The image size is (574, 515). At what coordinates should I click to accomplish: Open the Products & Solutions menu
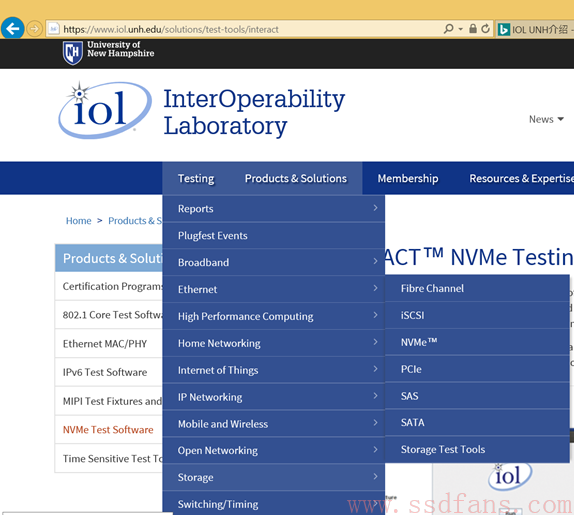(295, 178)
